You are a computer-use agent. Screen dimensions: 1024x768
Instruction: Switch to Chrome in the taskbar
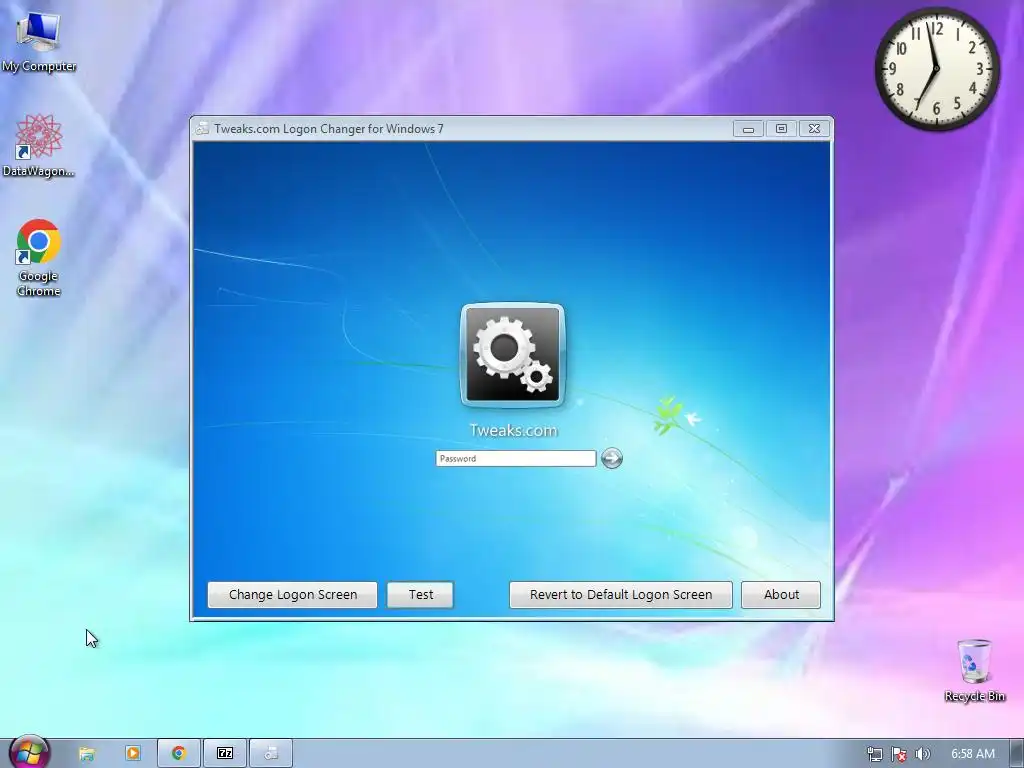(178, 754)
